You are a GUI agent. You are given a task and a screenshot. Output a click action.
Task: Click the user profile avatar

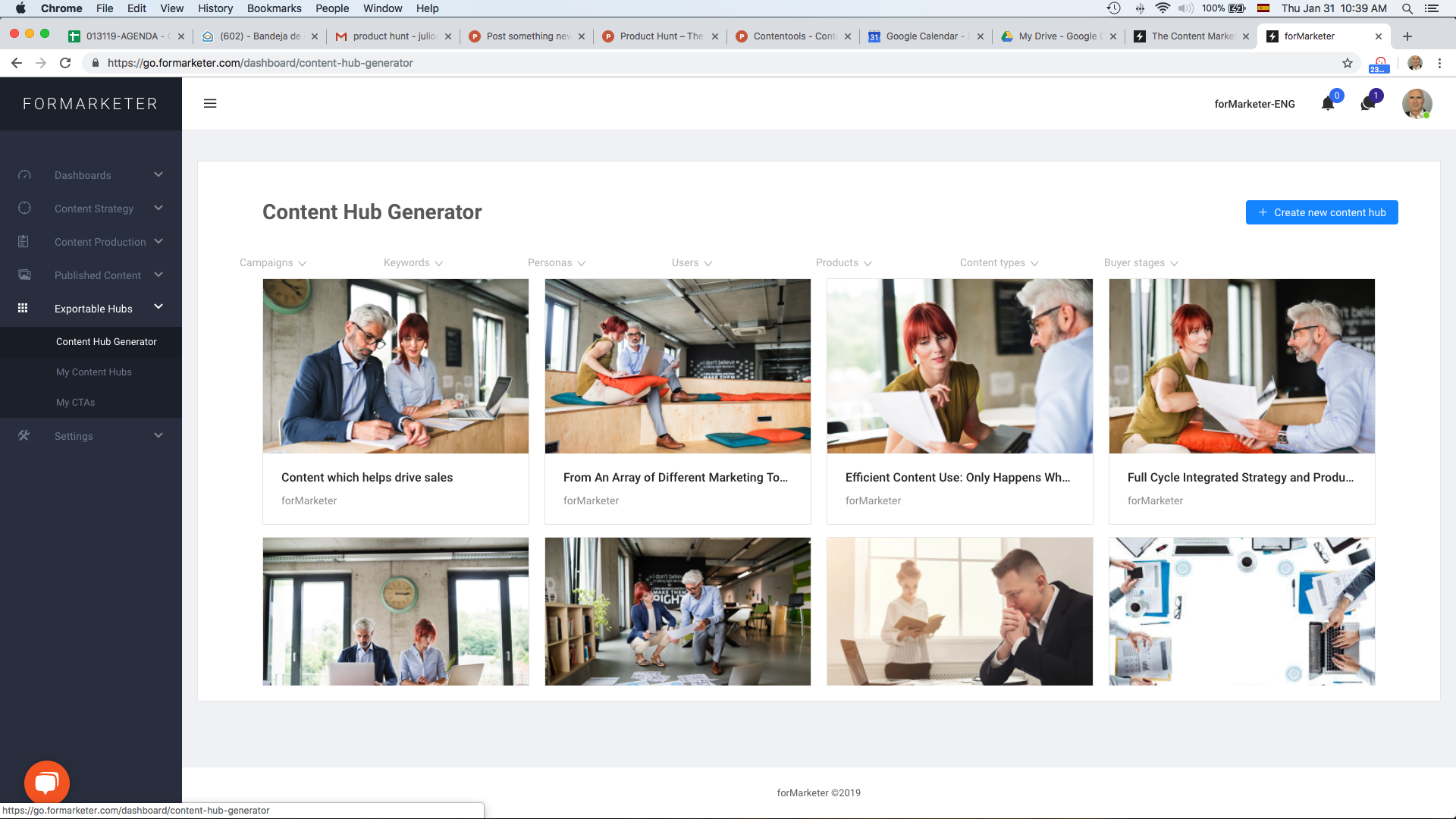point(1416,104)
